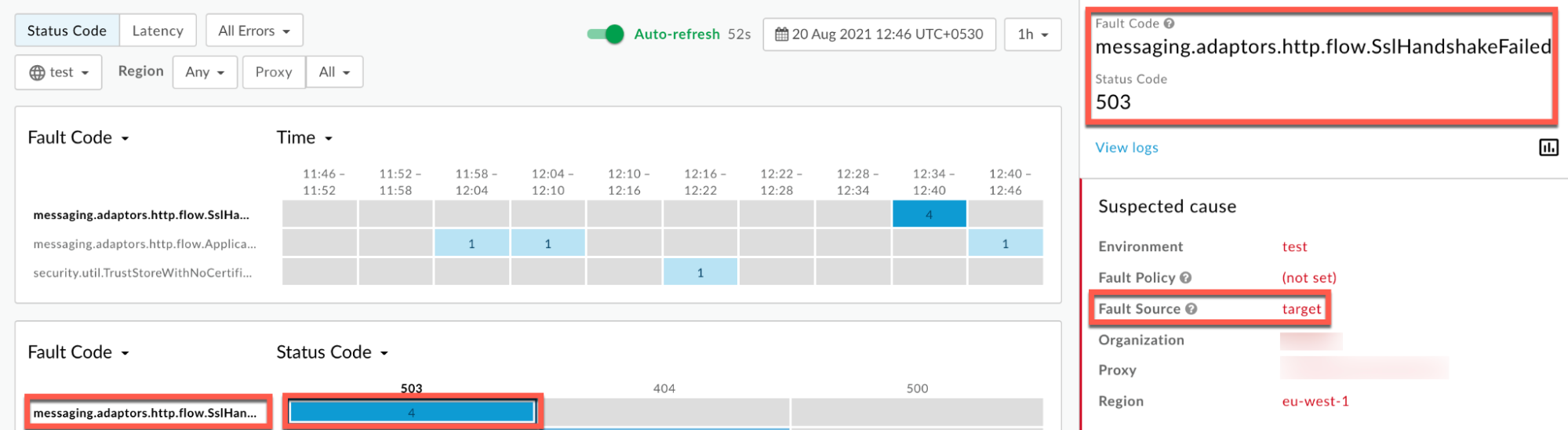Open the Status Code column dropdown
This screenshot has height=430, width=1568.
332,352
